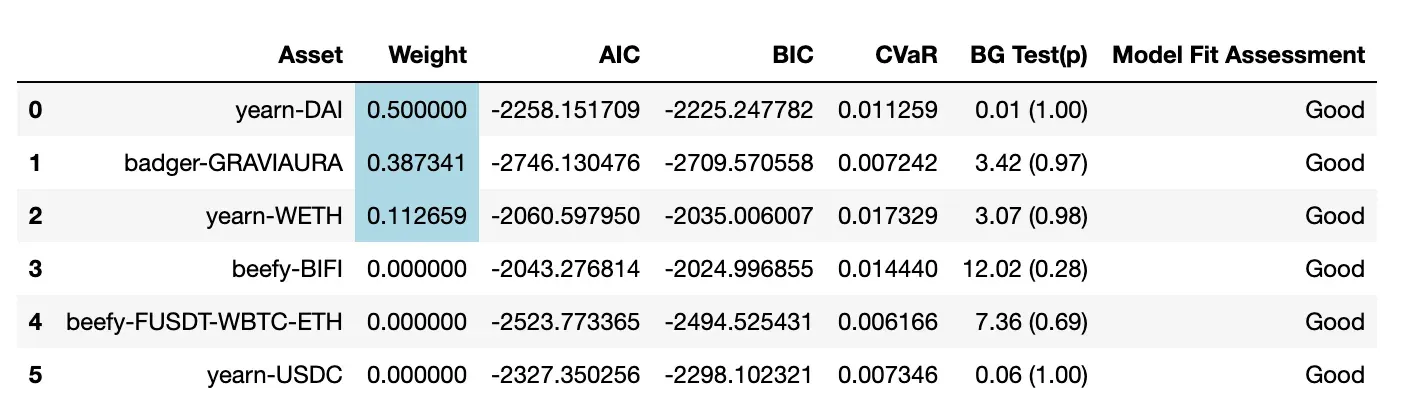Select the AIC column header
This screenshot has height=416, width=1418.
point(619,55)
